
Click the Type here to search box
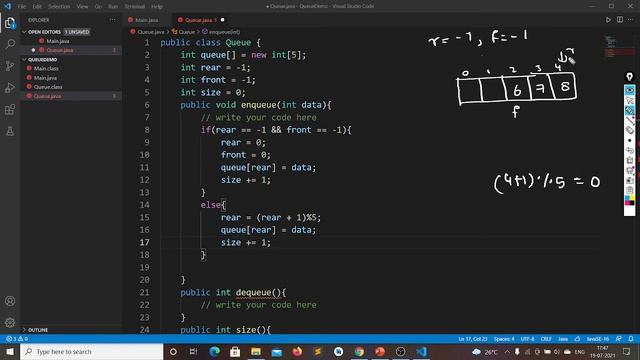coord(92,351)
